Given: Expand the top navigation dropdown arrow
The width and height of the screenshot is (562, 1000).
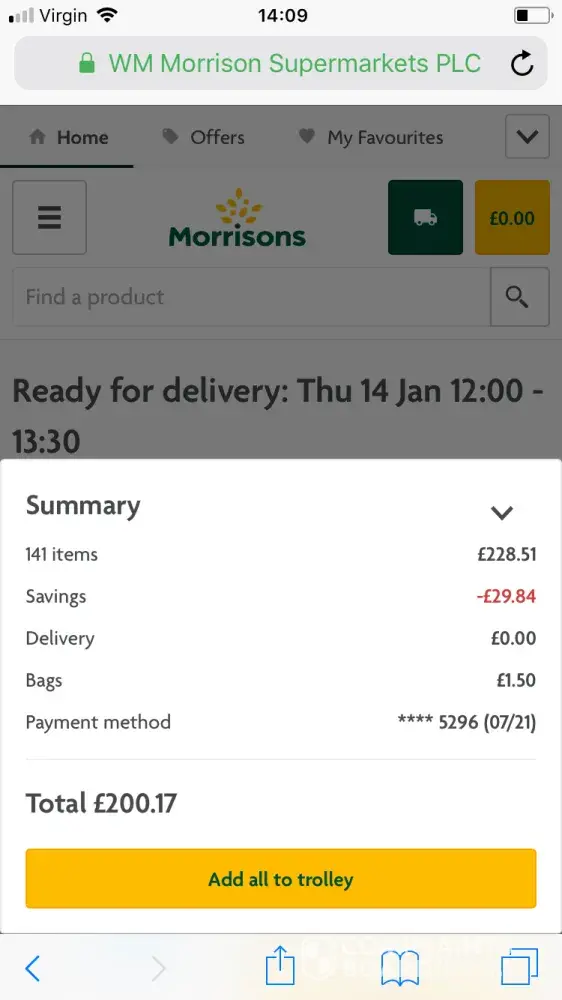Looking at the screenshot, I should pyautogui.click(x=527, y=136).
